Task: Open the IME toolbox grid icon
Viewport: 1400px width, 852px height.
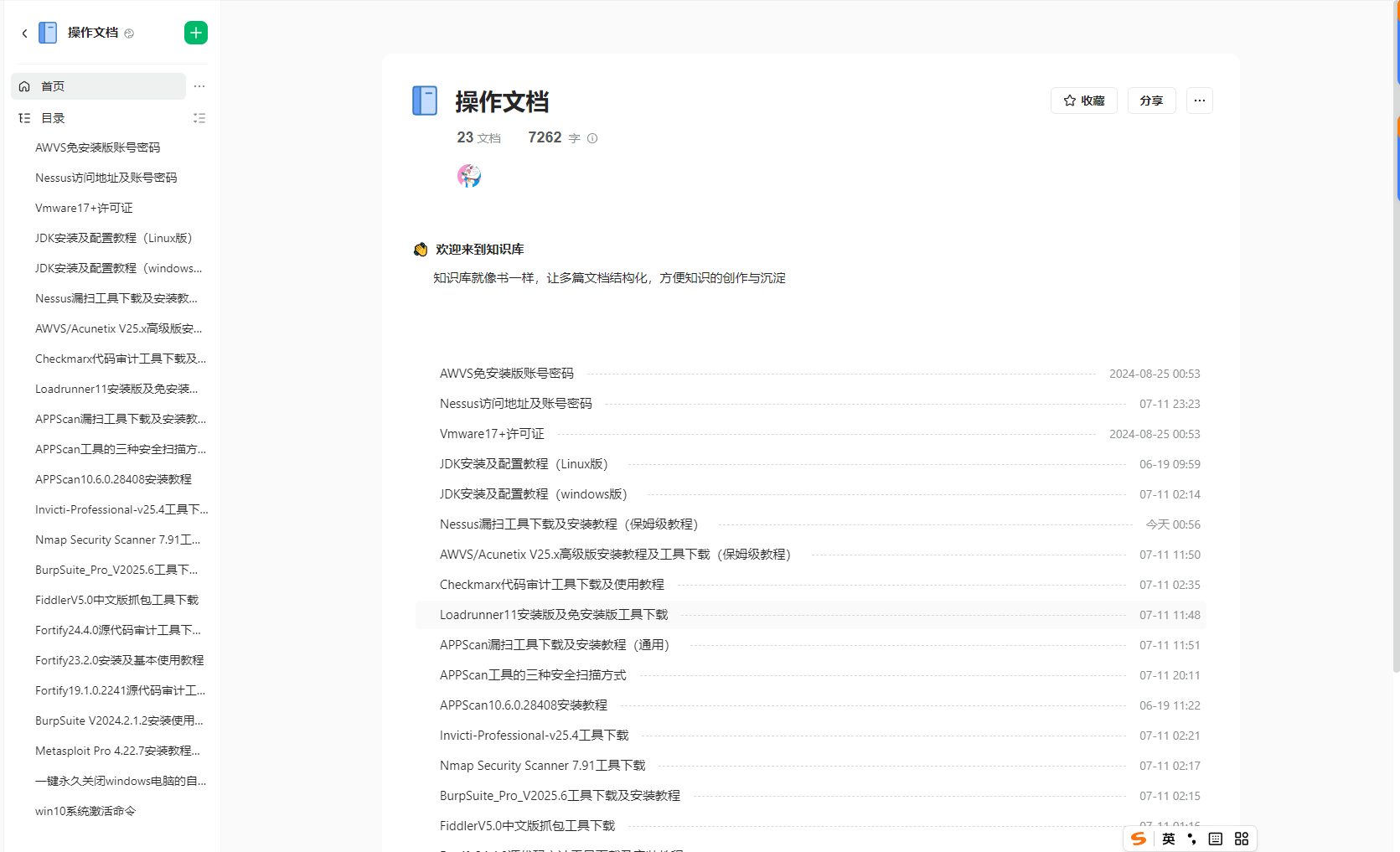Action: click(1242, 839)
